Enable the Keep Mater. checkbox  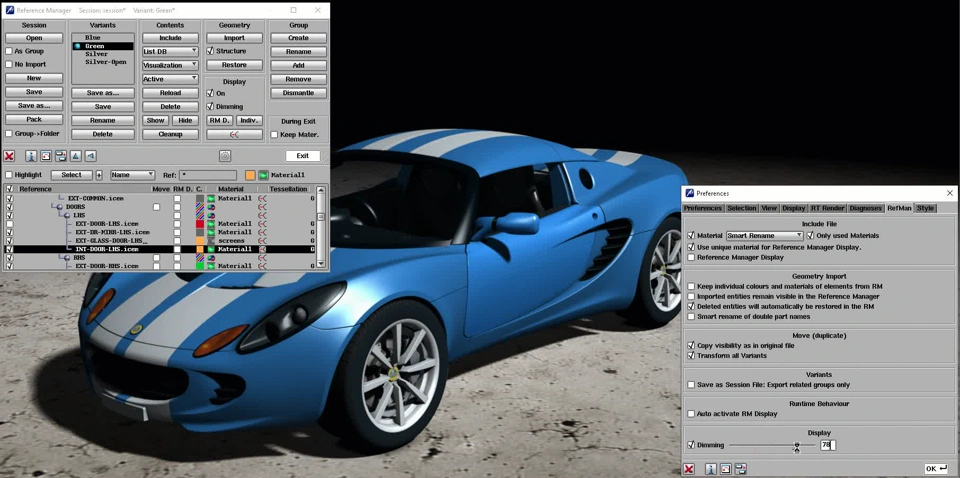pos(274,135)
